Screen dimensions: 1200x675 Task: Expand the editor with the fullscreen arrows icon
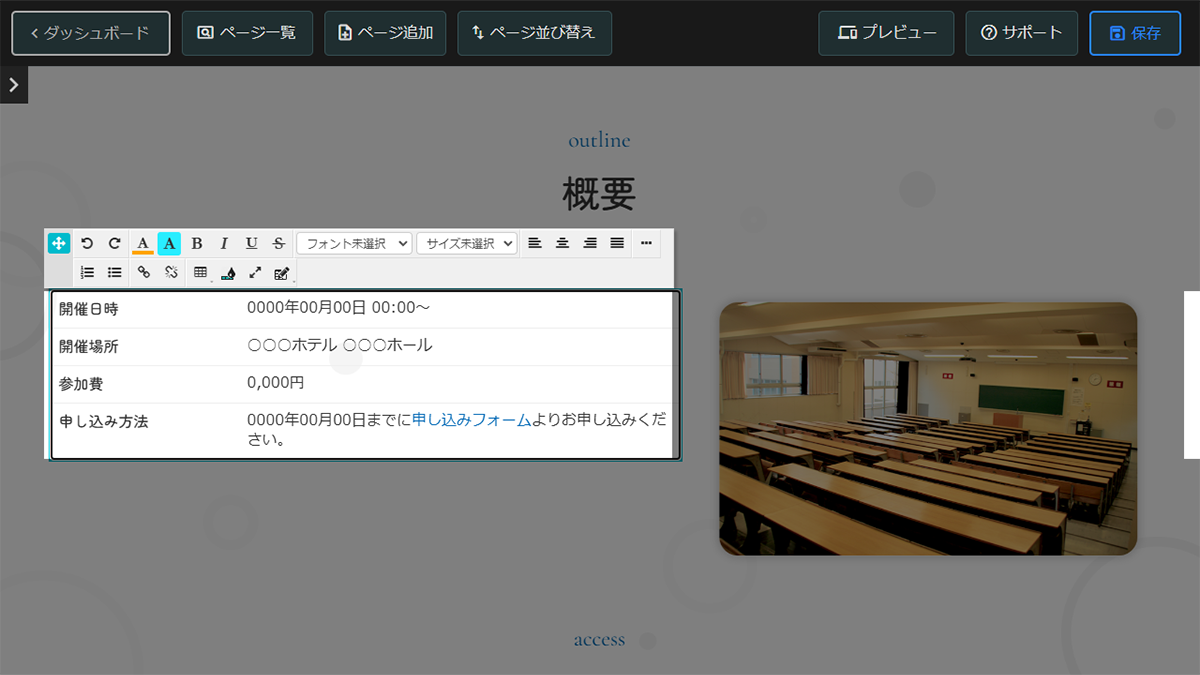tap(254, 271)
